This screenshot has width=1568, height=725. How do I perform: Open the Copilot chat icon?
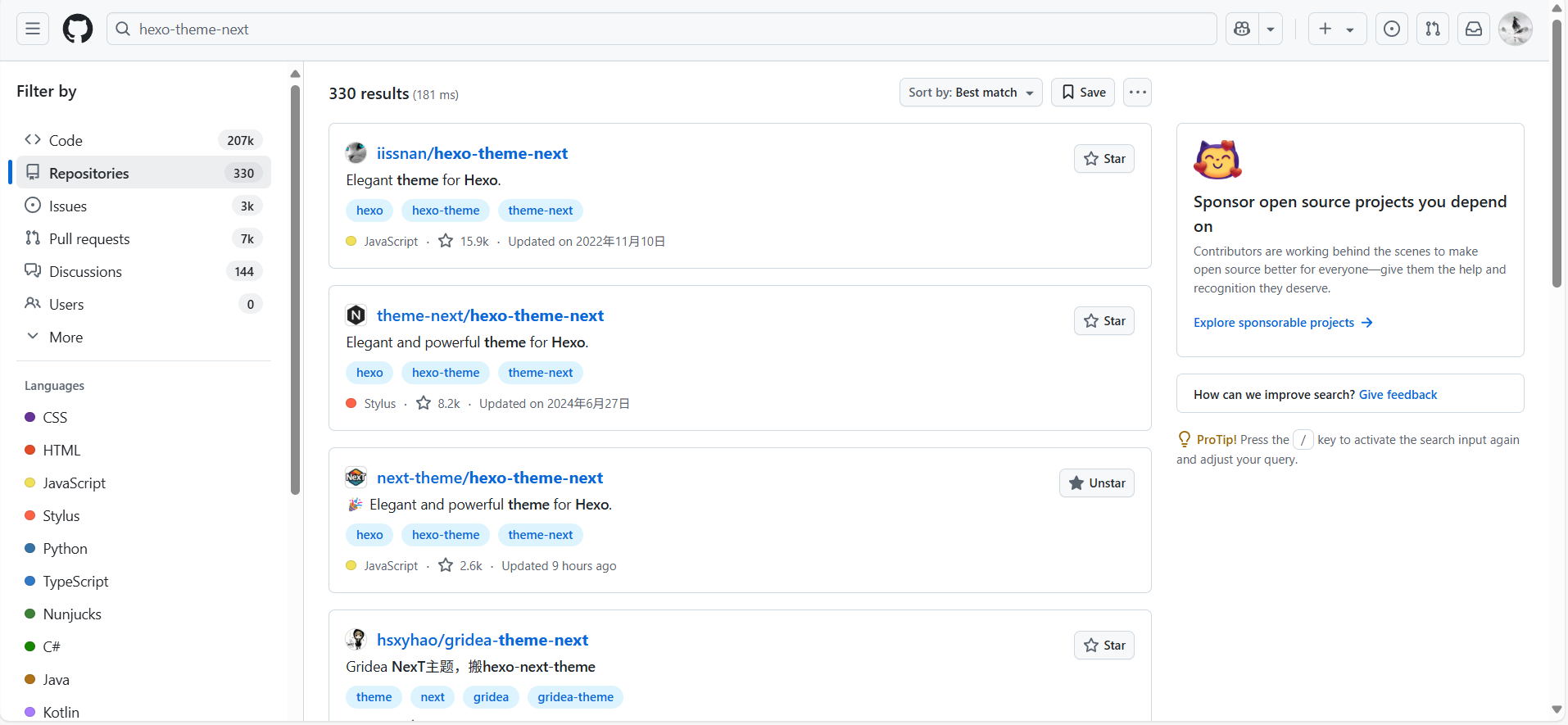point(1242,29)
